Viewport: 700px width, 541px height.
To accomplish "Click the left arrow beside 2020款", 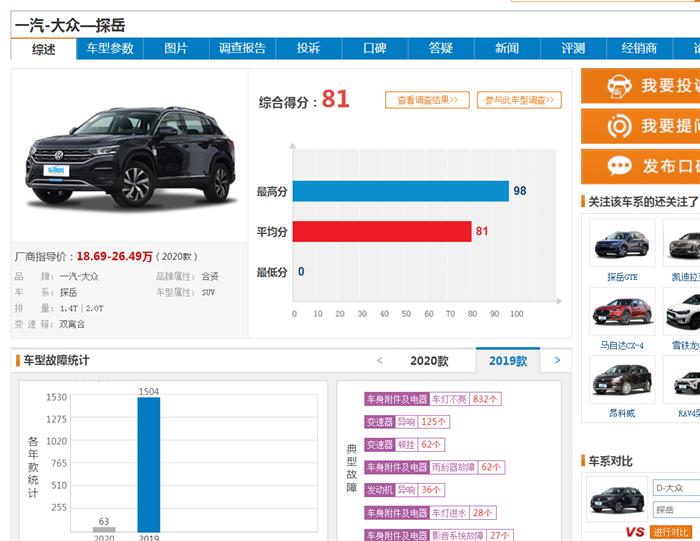I will [380, 360].
